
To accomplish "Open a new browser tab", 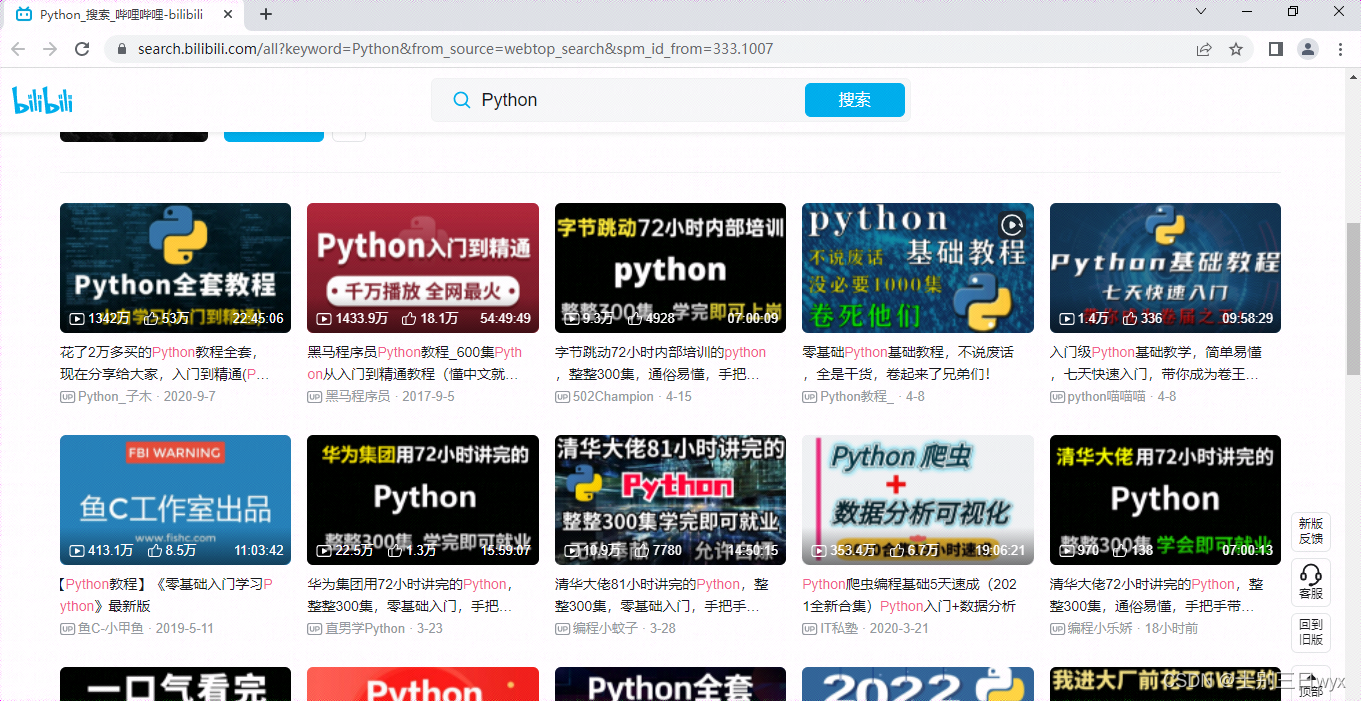I will [266, 15].
